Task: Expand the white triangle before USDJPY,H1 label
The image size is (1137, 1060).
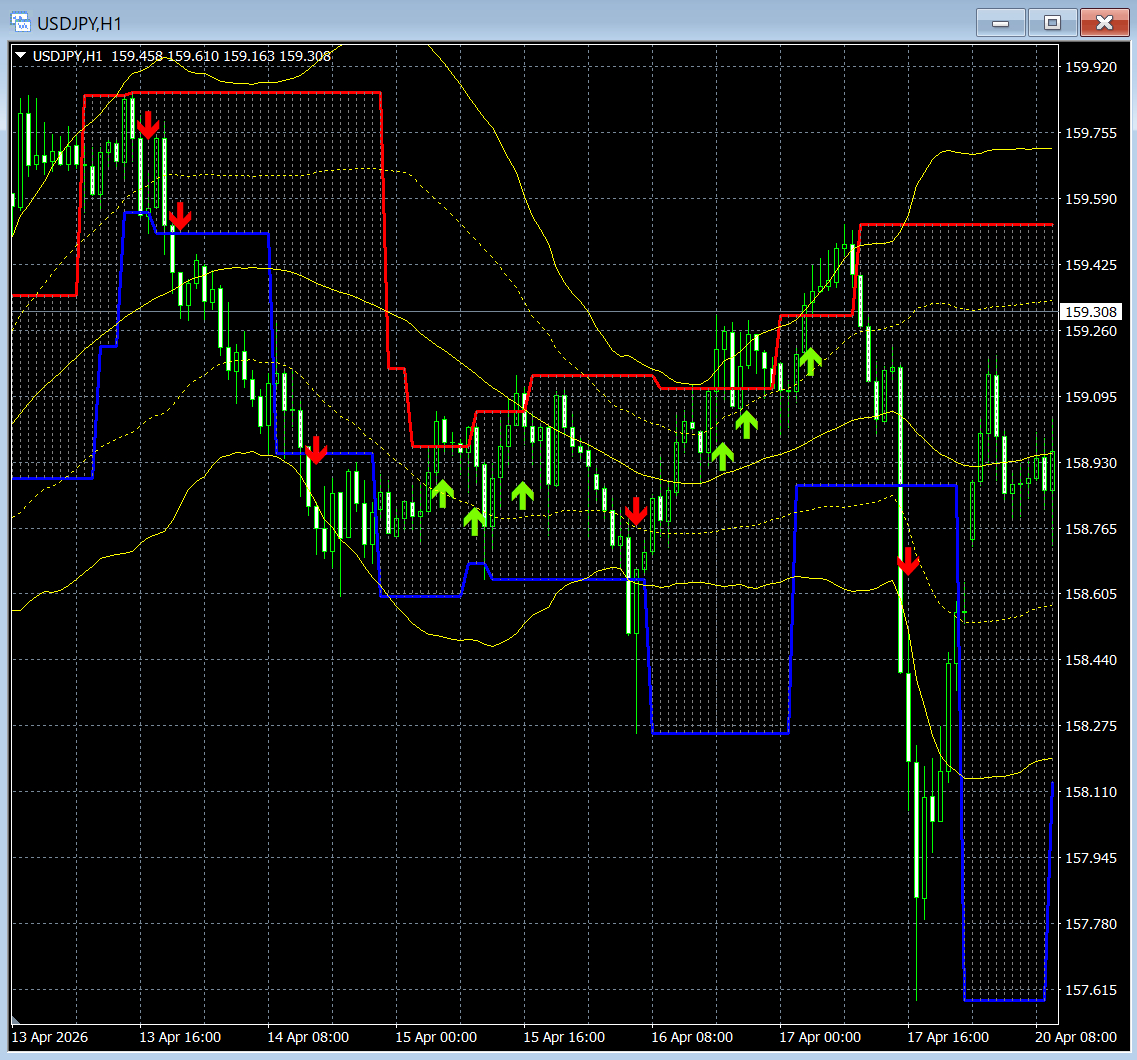Action: [x=20, y=55]
